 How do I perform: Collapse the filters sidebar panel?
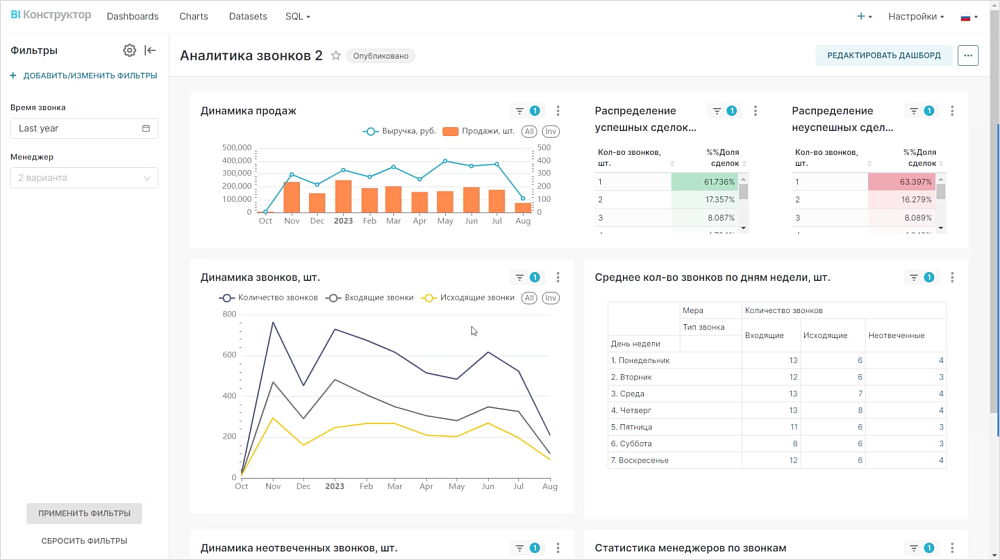(x=150, y=50)
